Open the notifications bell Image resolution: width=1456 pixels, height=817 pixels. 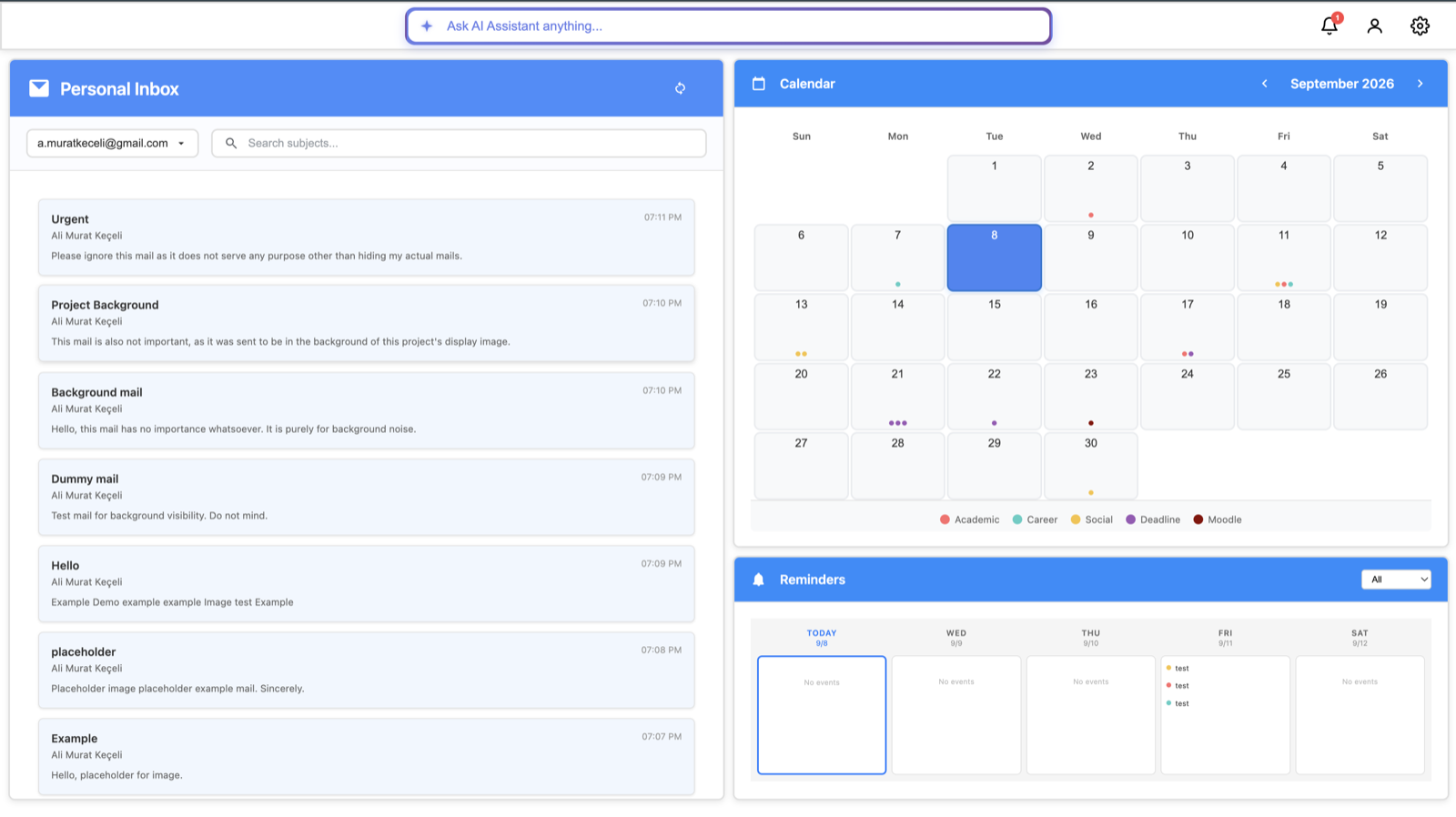(x=1330, y=25)
